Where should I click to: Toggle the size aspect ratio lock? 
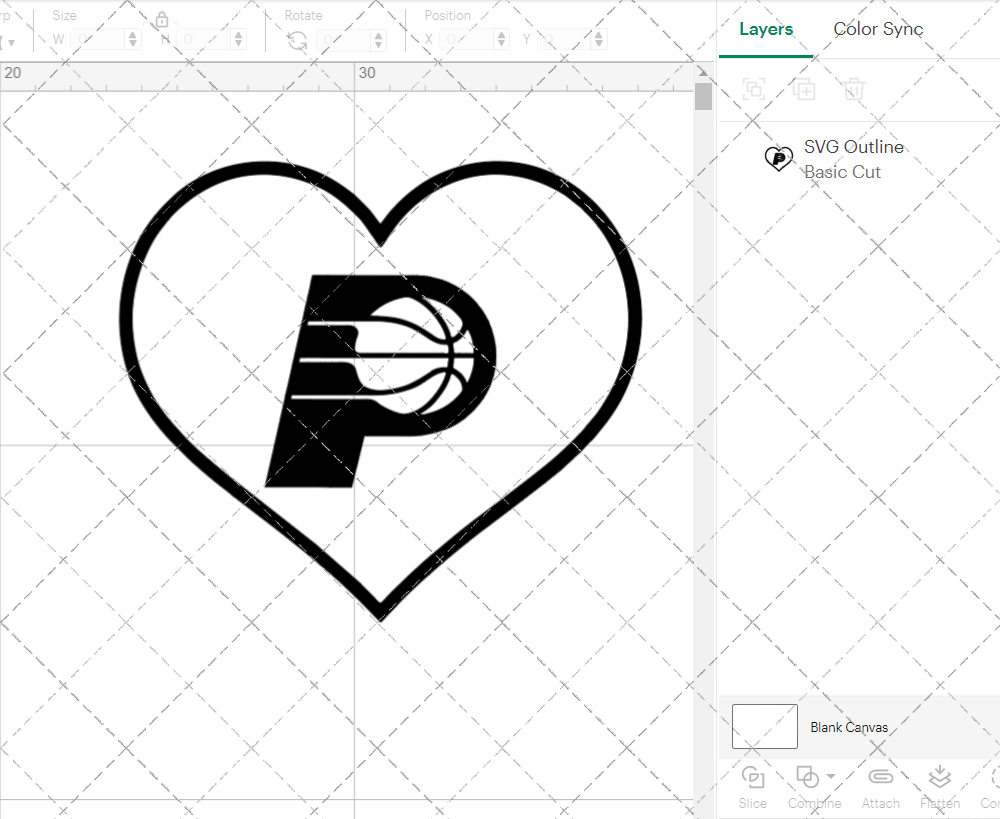162,19
